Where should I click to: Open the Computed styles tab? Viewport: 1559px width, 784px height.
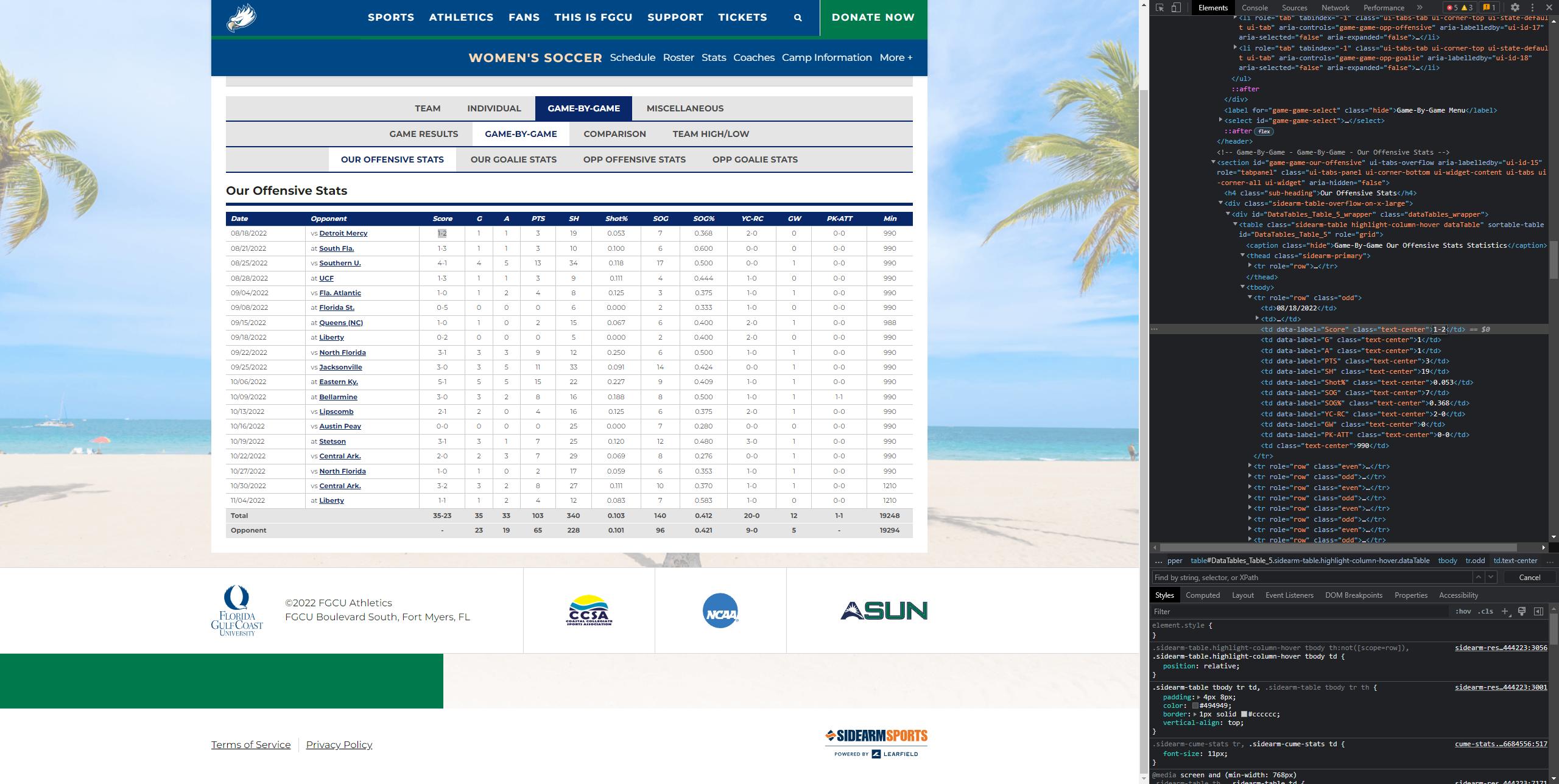point(1202,595)
